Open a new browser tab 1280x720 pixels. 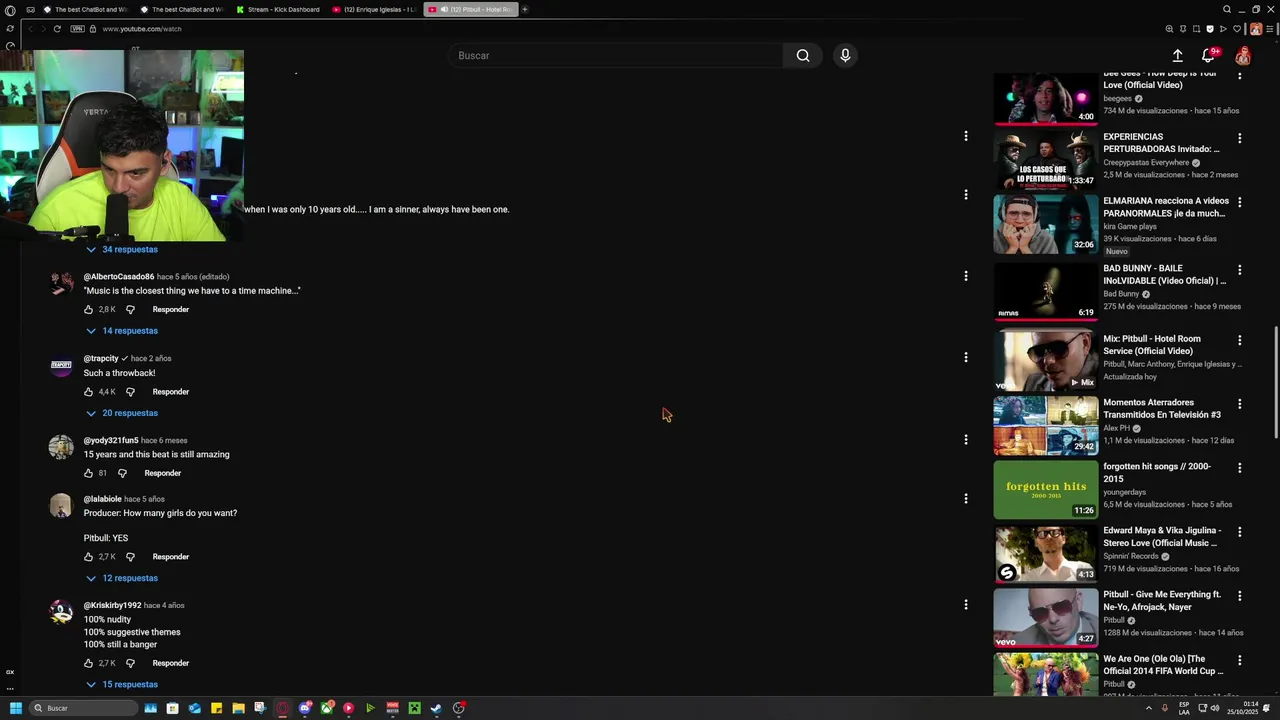pos(525,10)
